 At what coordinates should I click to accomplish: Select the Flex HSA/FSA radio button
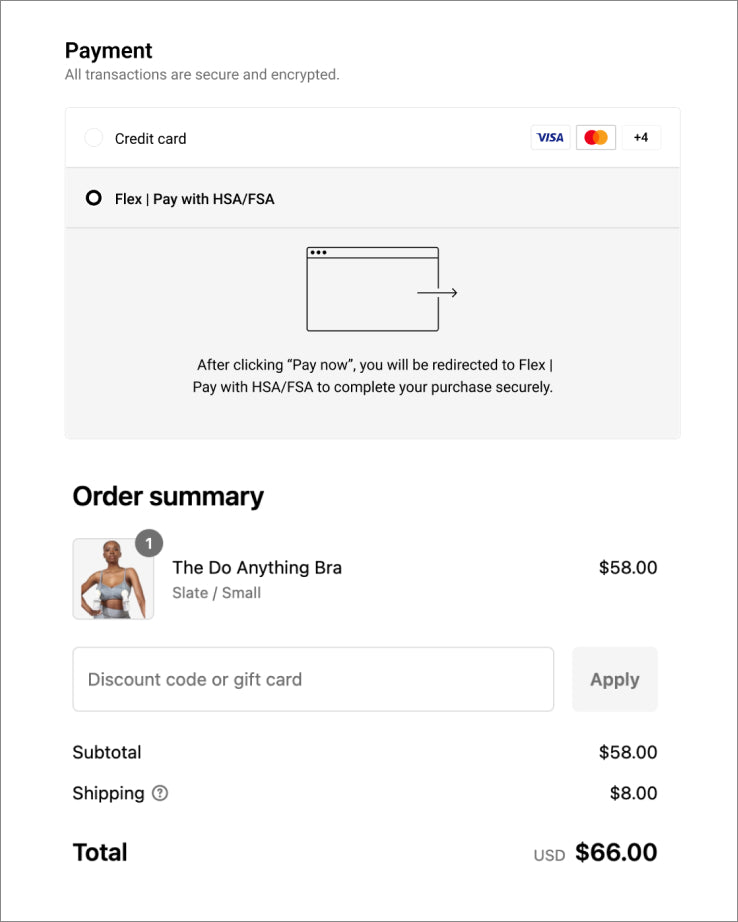coord(93,198)
